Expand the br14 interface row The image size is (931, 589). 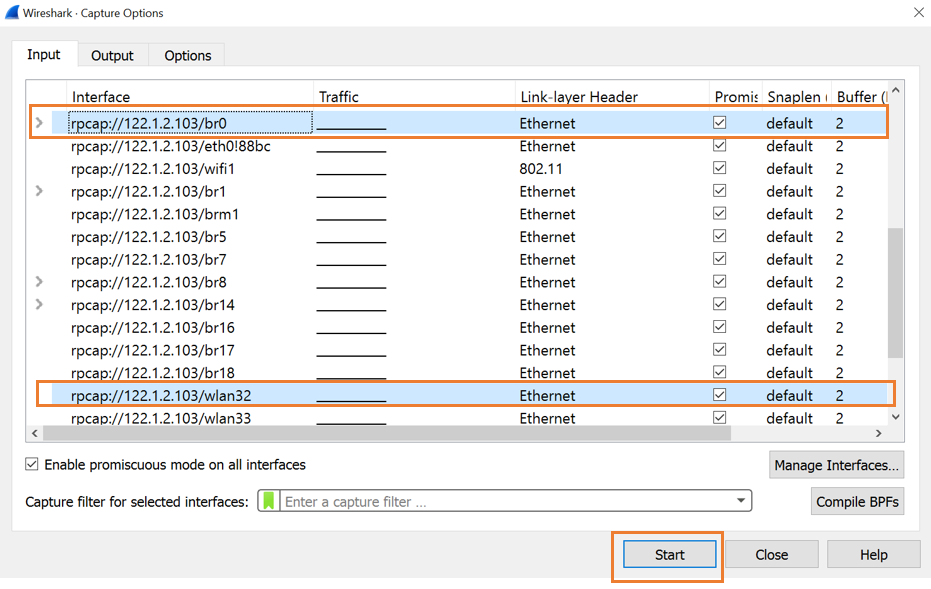click(39, 304)
